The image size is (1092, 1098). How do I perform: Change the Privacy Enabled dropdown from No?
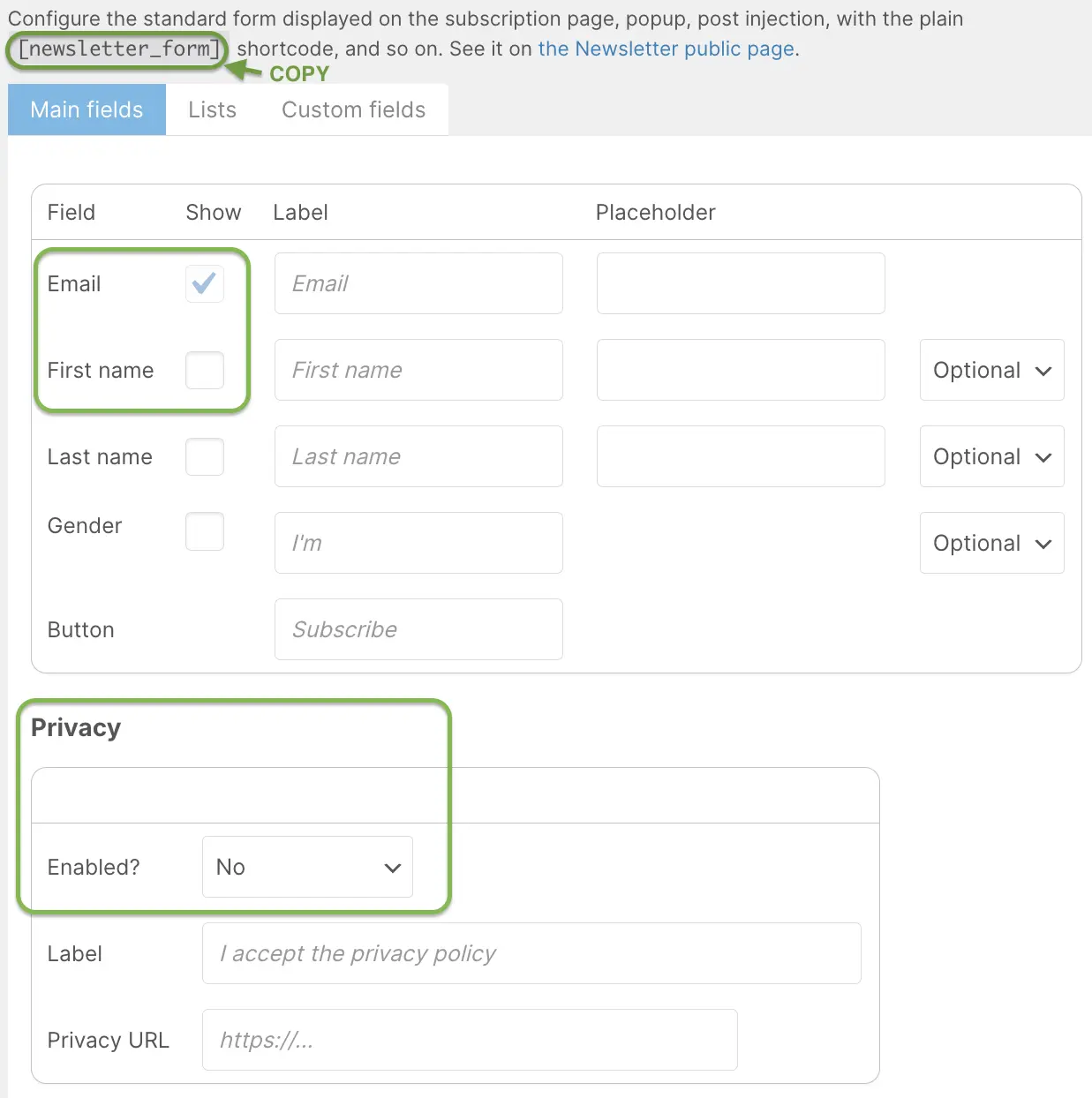[307, 867]
